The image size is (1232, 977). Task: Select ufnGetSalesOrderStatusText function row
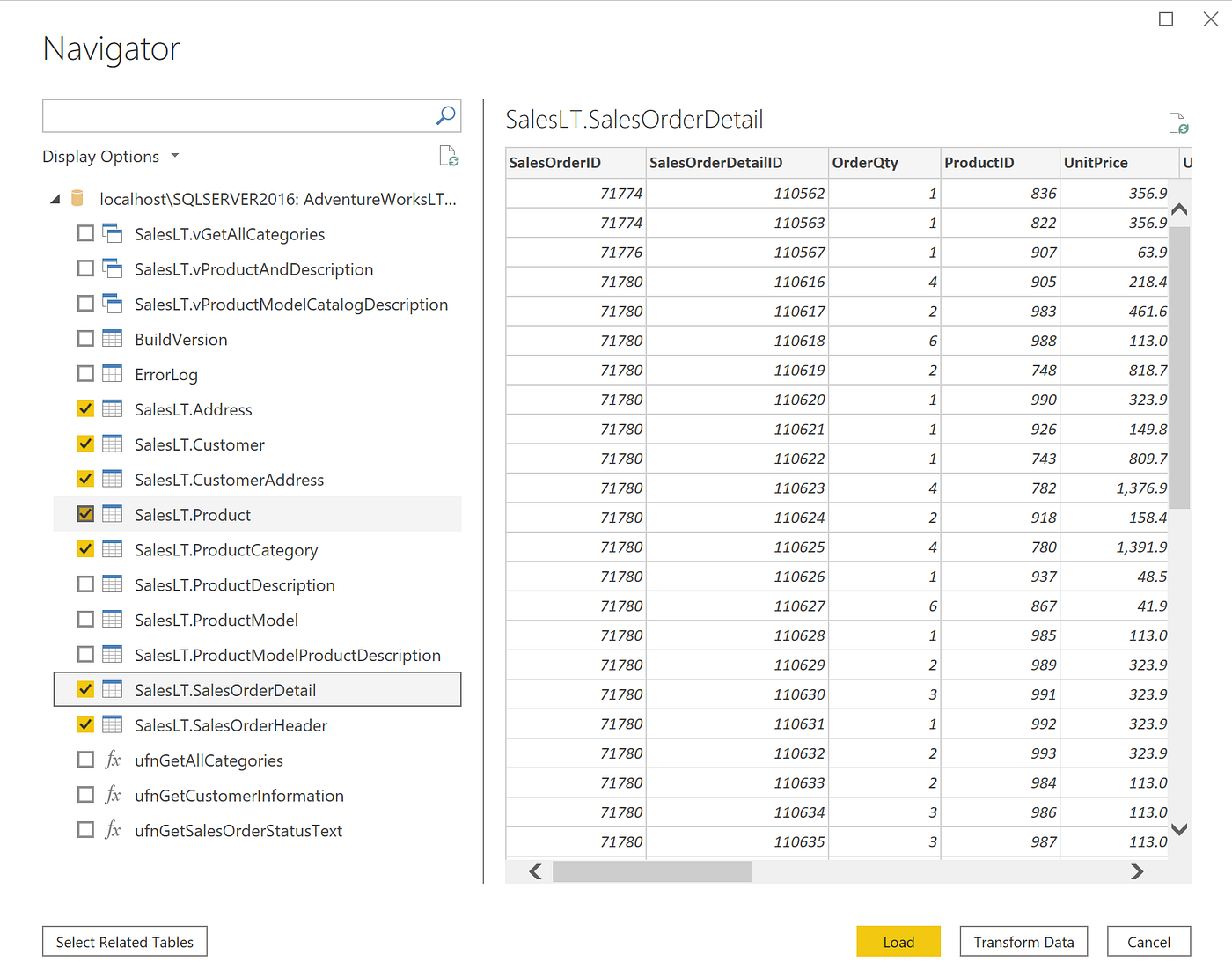pos(257,830)
